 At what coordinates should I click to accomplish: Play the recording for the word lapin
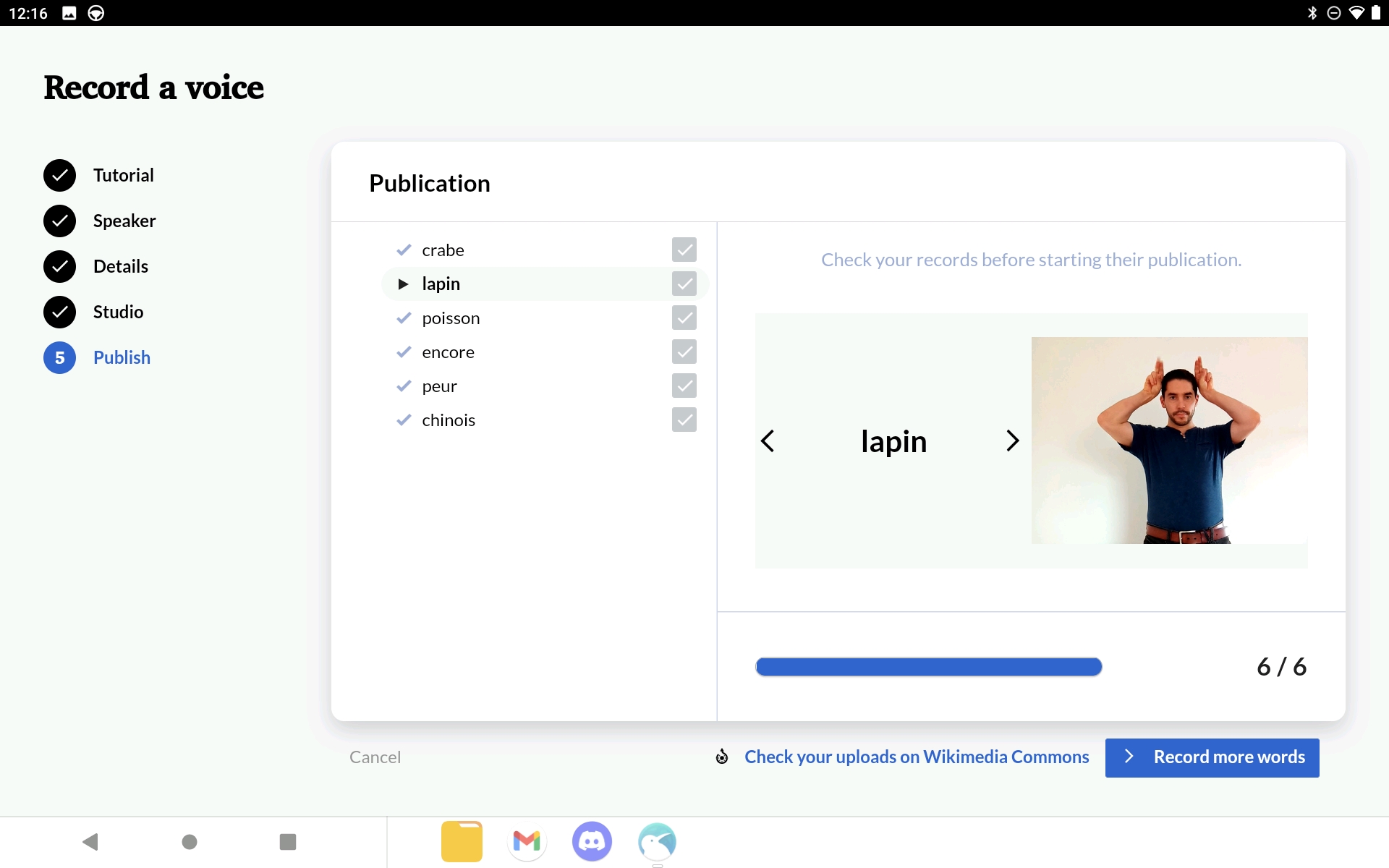click(x=404, y=284)
